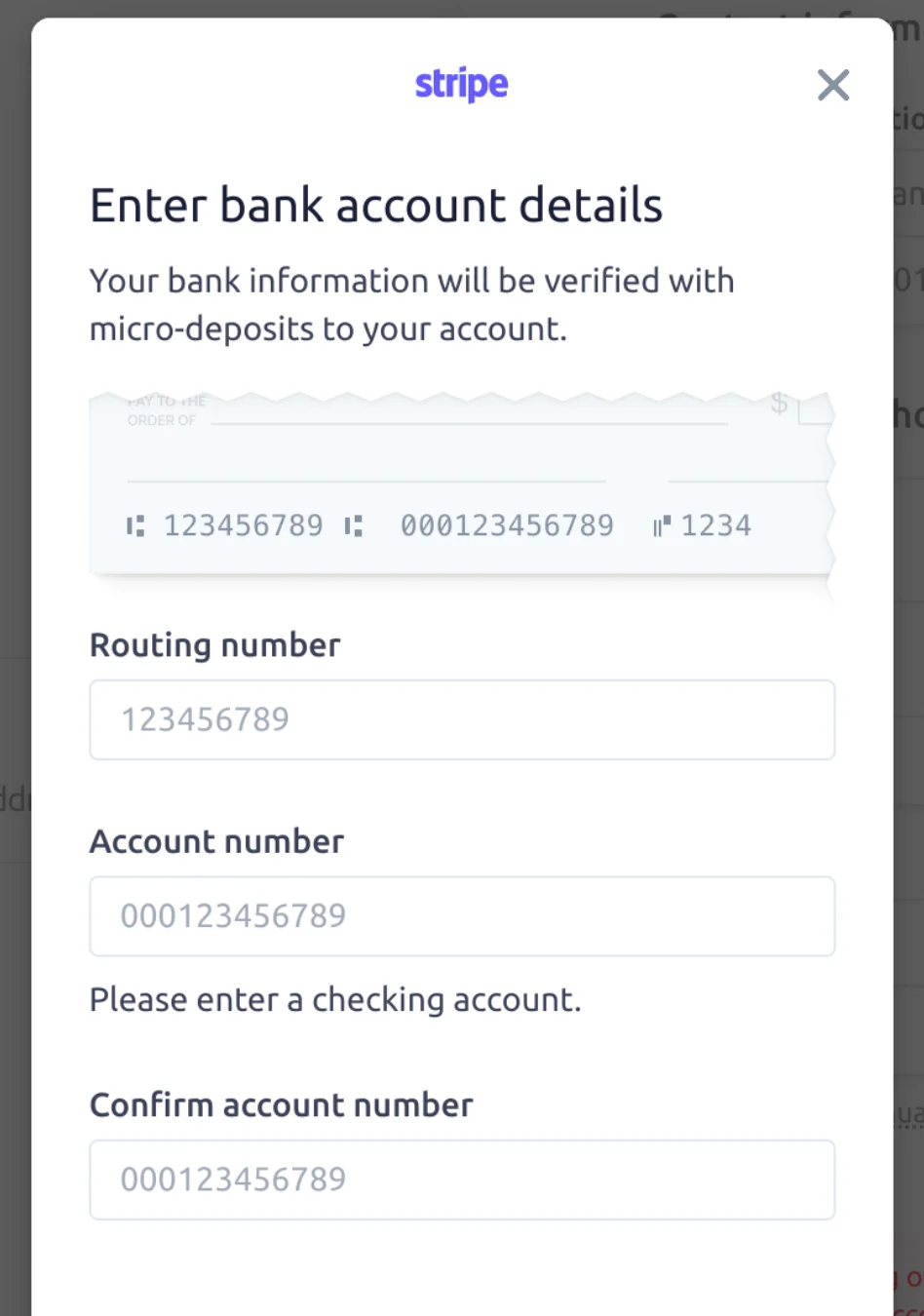Screen dimensions: 924x1316
Task: Click the transit symbol before routing digits
Action: pos(135,526)
